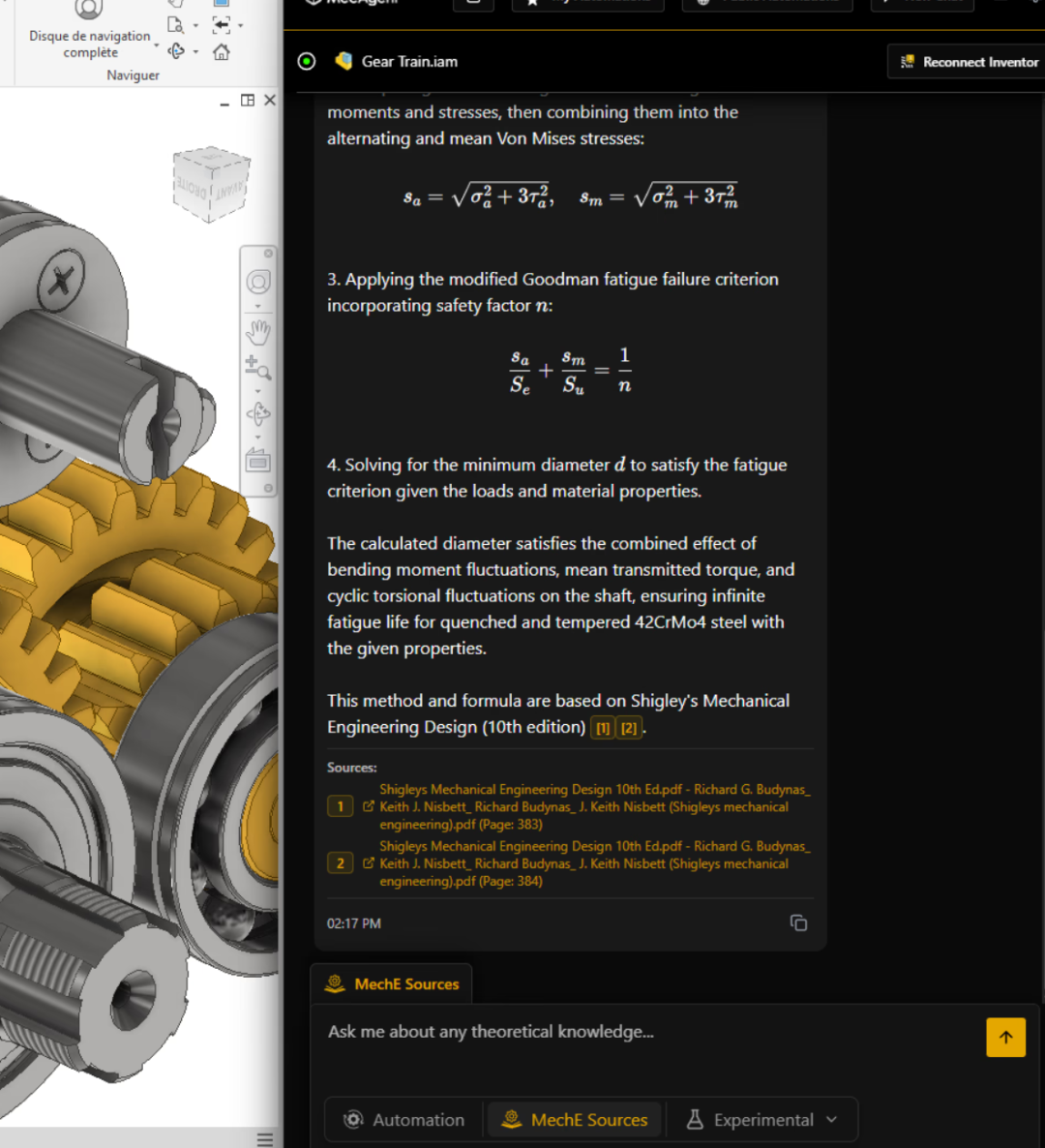Click the 02:17 PM message timestamp

(353, 924)
